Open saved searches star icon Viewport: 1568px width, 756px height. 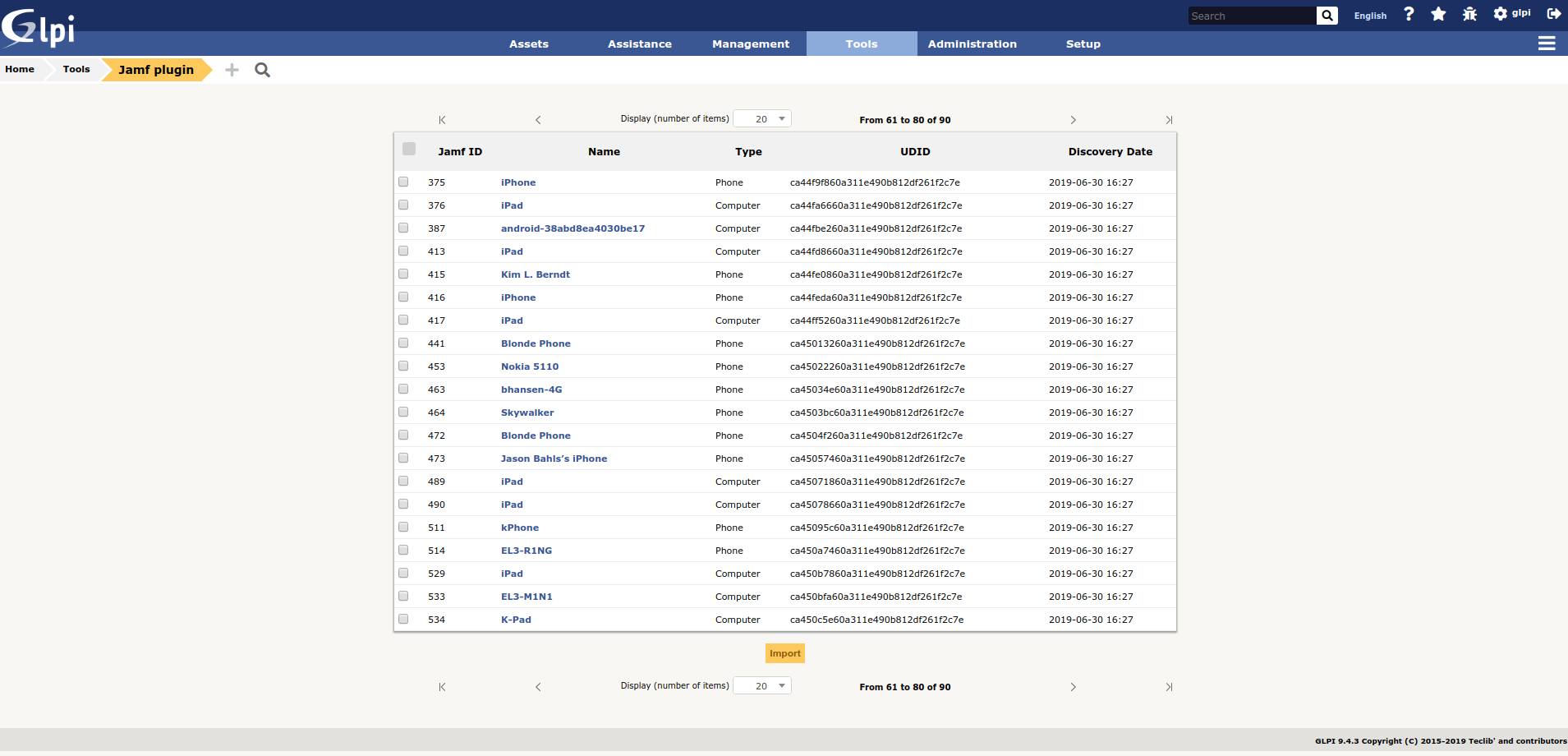tap(1438, 14)
